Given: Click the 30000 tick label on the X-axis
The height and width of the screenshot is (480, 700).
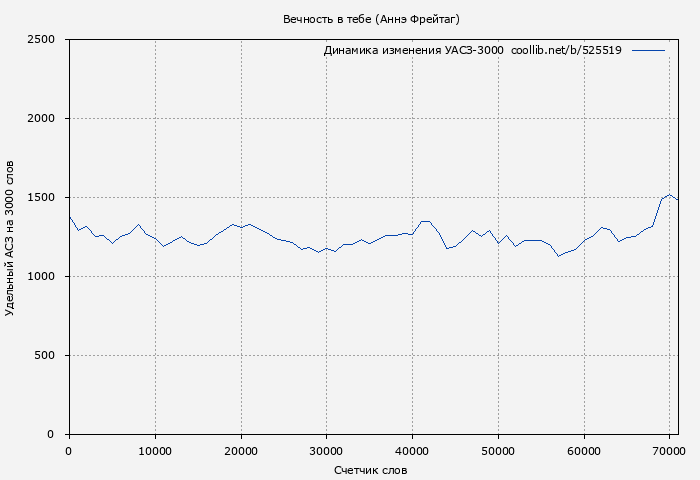Looking at the screenshot, I should pyautogui.click(x=326, y=451).
